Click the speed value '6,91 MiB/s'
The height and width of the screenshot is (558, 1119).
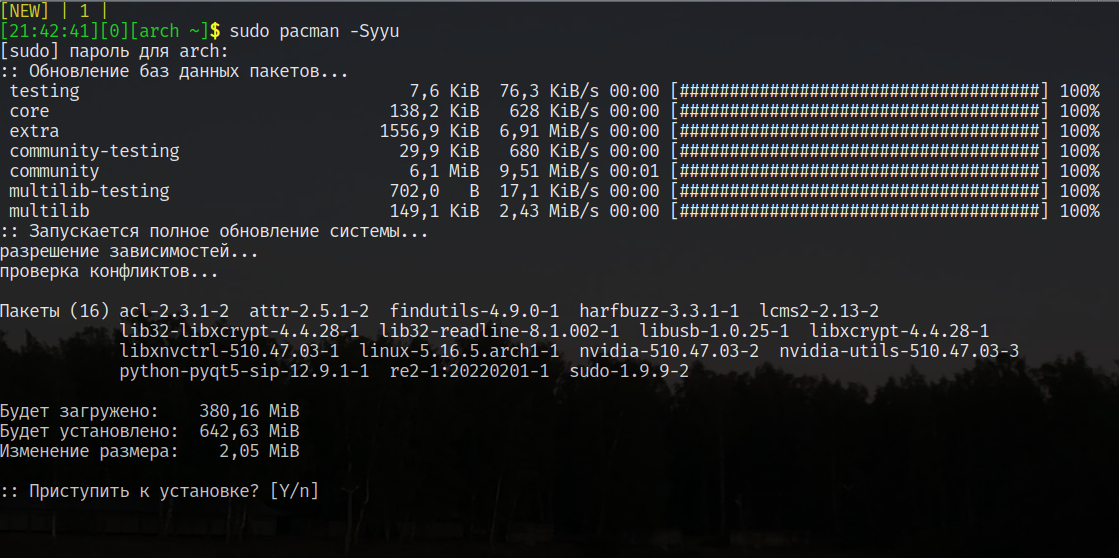pyautogui.click(x=549, y=131)
